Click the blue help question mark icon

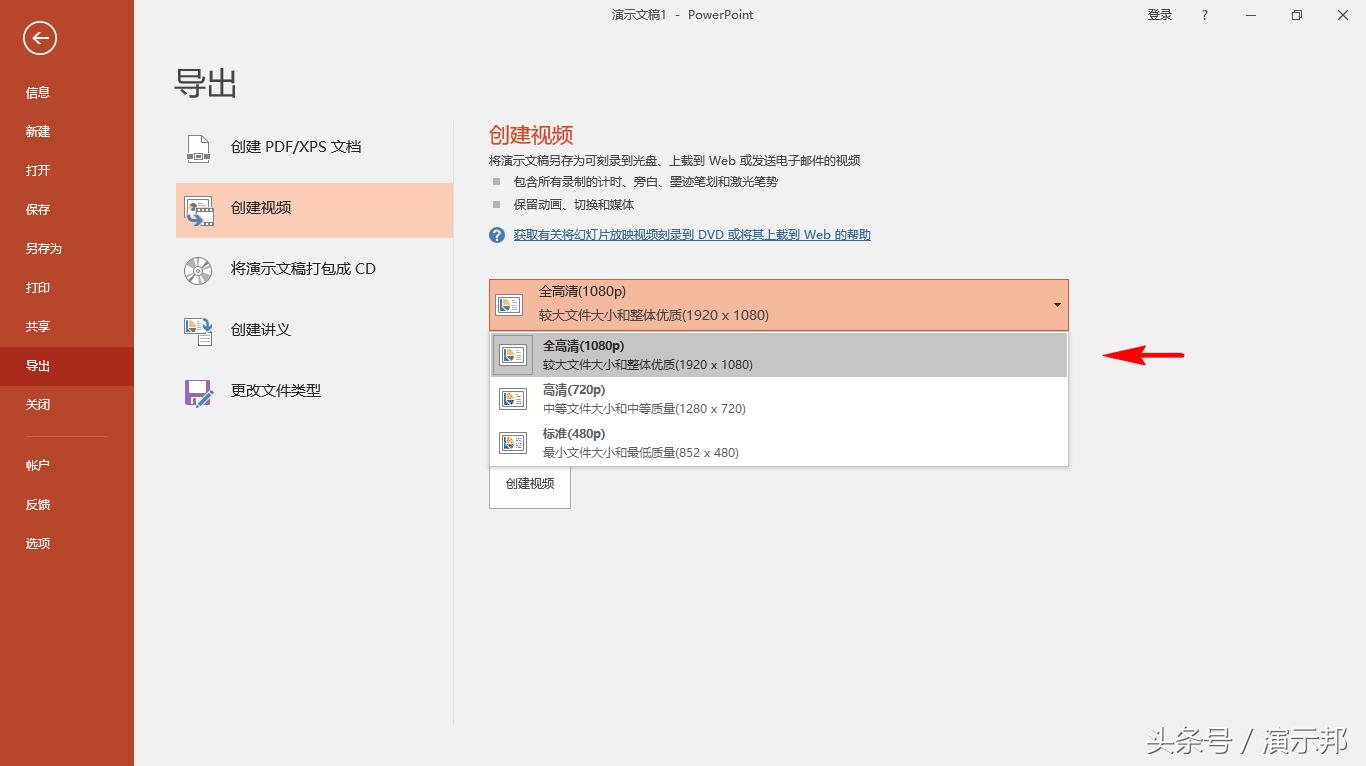496,234
